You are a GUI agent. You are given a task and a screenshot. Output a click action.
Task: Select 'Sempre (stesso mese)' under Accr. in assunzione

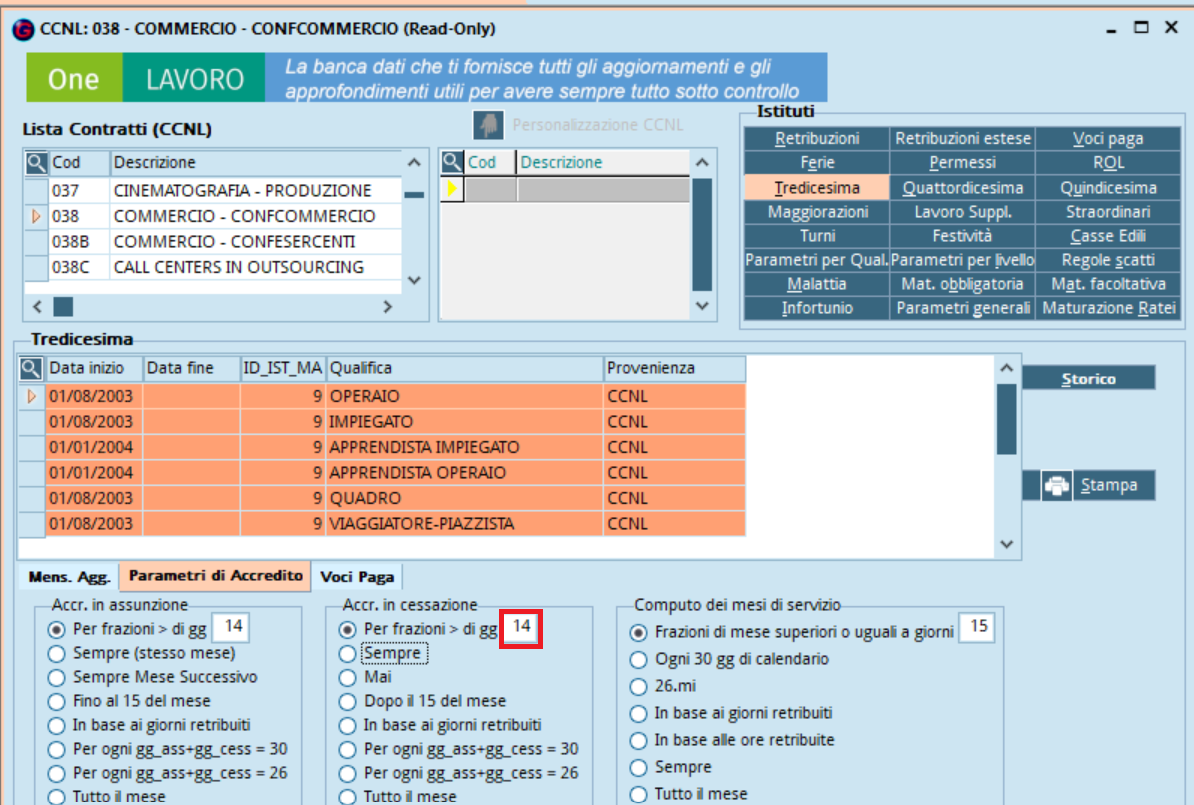point(57,653)
